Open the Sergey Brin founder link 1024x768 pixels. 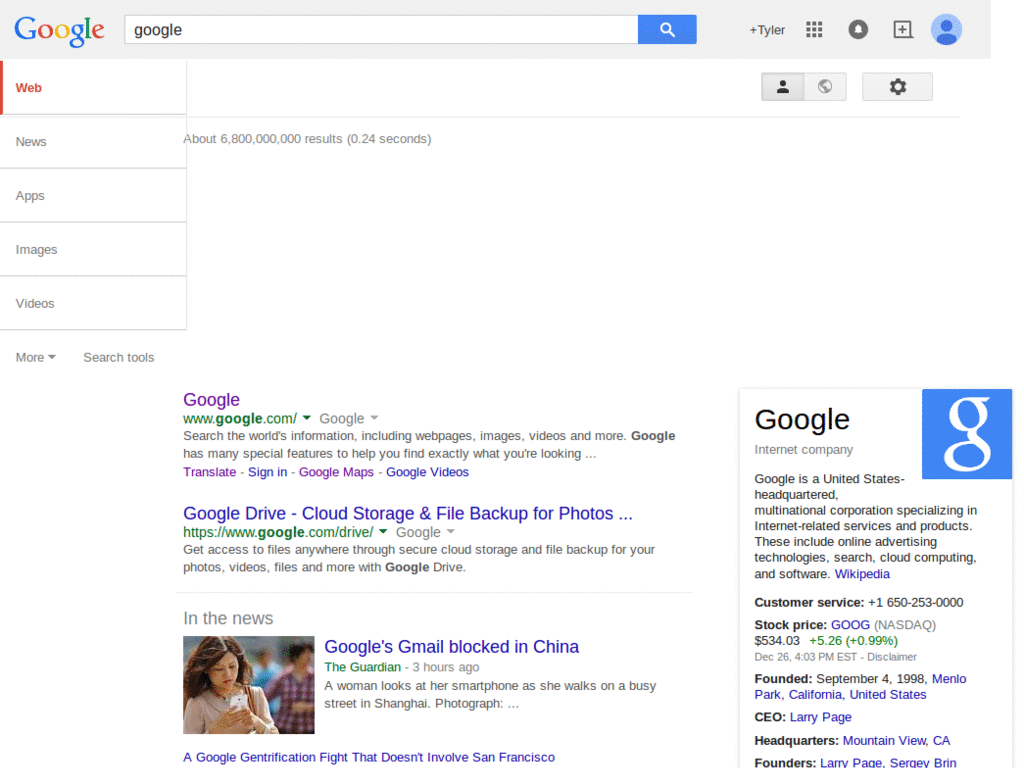(923, 762)
